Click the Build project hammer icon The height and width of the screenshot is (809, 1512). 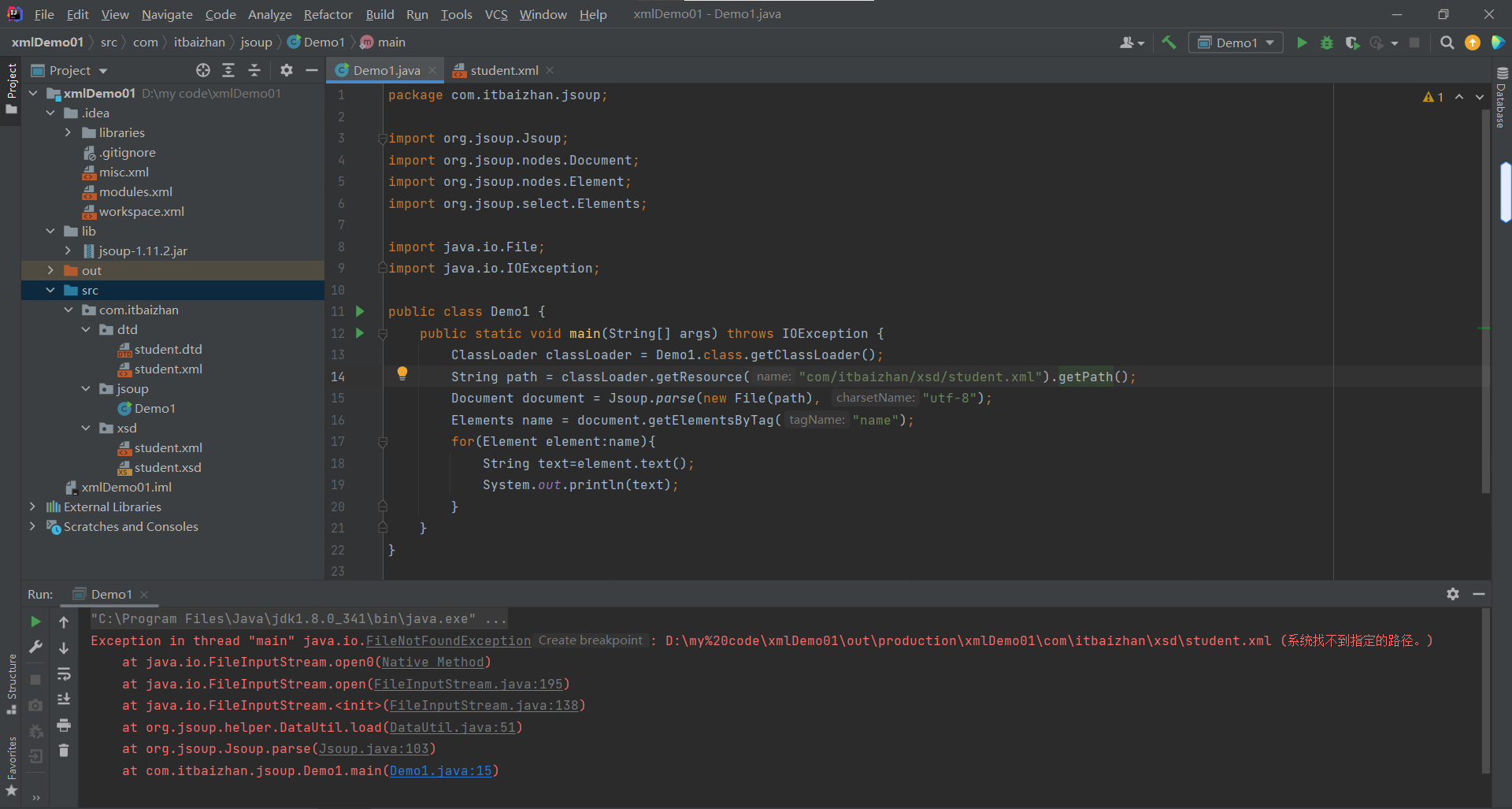[1169, 43]
